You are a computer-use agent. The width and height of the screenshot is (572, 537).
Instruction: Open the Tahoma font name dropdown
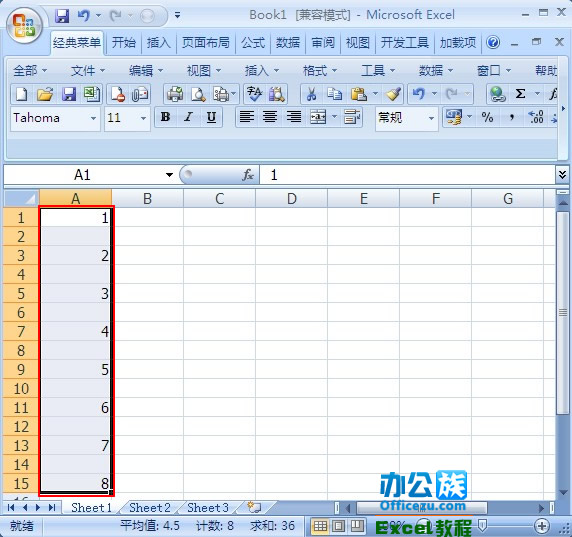point(93,118)
